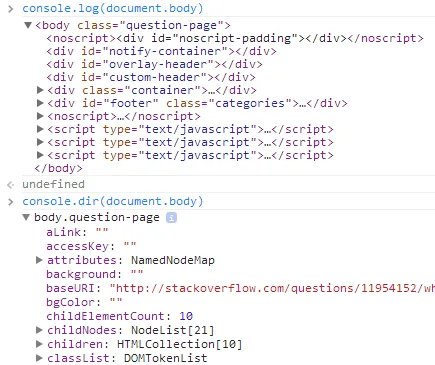Expand the second script type="text/javascript" node
Viewport: 435px width, 365px height.
pos(40,142)
